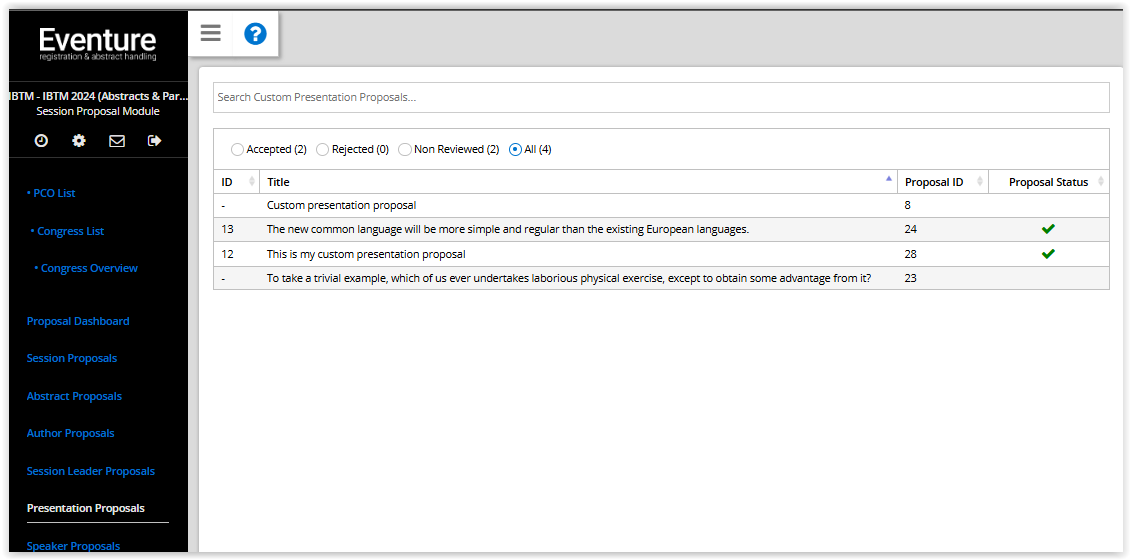The image size is (1131, 560).
Task: Open the clock history icon in sidebar
Action: coord(42,141)
